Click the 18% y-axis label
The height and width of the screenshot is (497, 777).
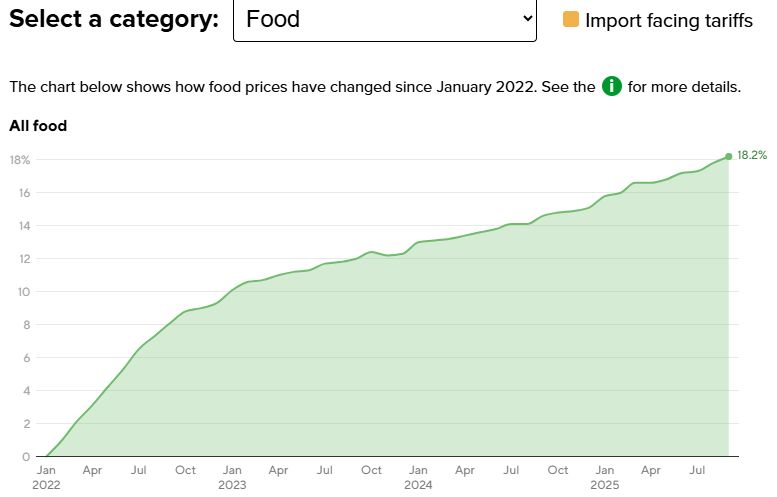[x=20, y=160]
